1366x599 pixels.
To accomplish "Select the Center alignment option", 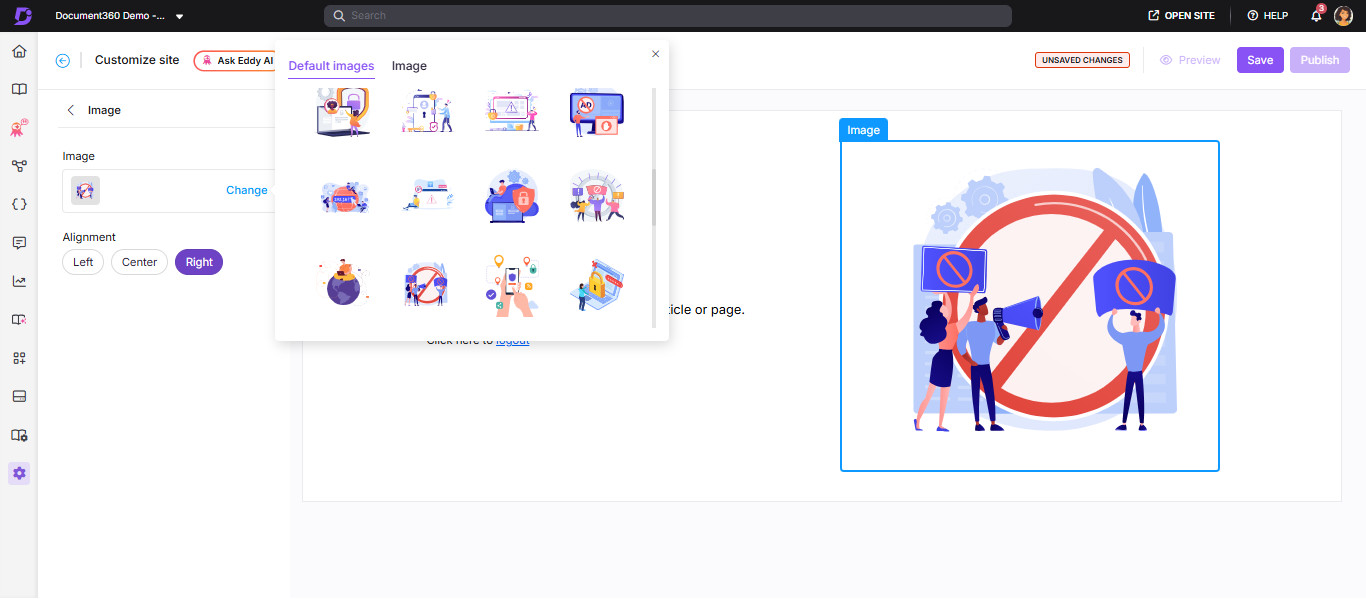I will click(139, 262).
